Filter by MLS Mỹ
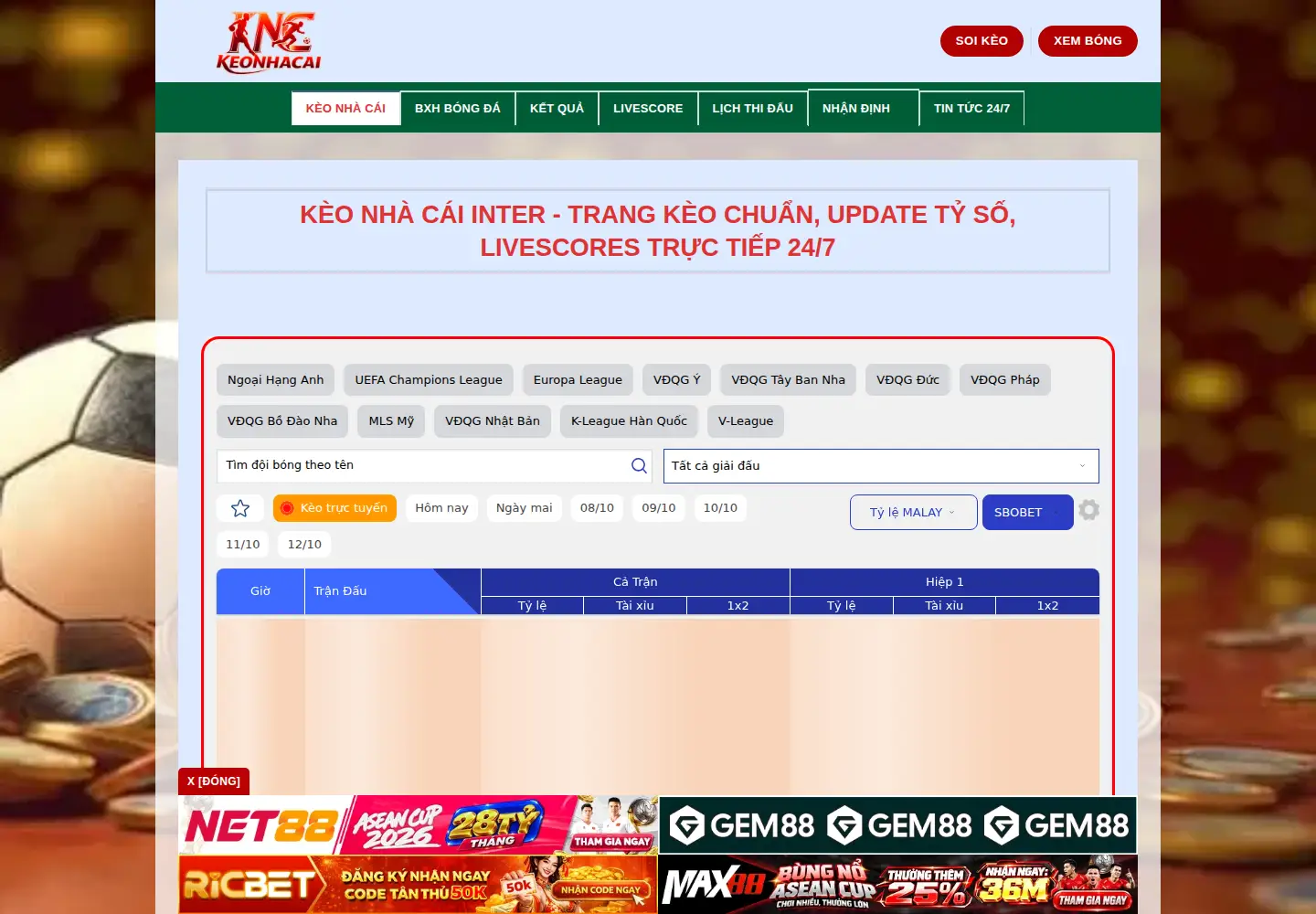Screen dimensions: 1316x914 coord(391,421)
